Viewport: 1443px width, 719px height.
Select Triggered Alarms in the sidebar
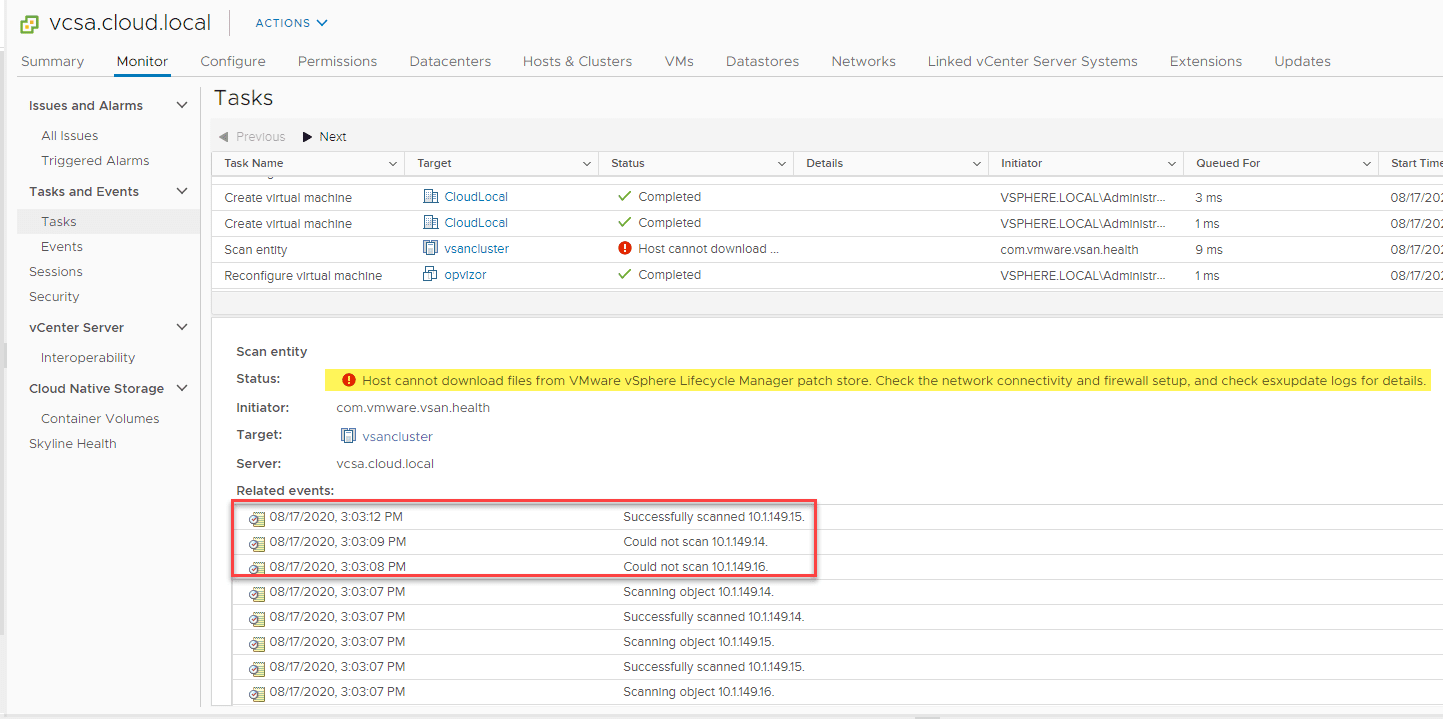(95, 160)
